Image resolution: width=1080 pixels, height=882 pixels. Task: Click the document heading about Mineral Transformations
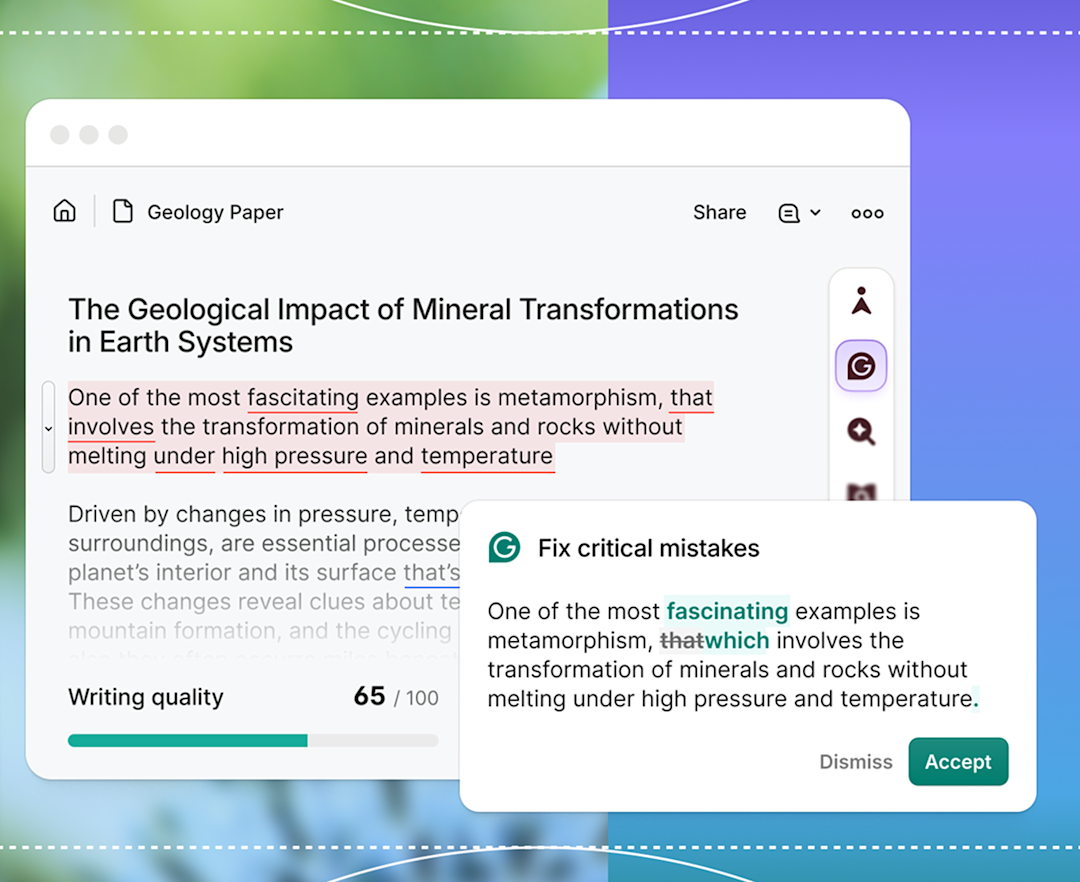(x=403, y=325)
